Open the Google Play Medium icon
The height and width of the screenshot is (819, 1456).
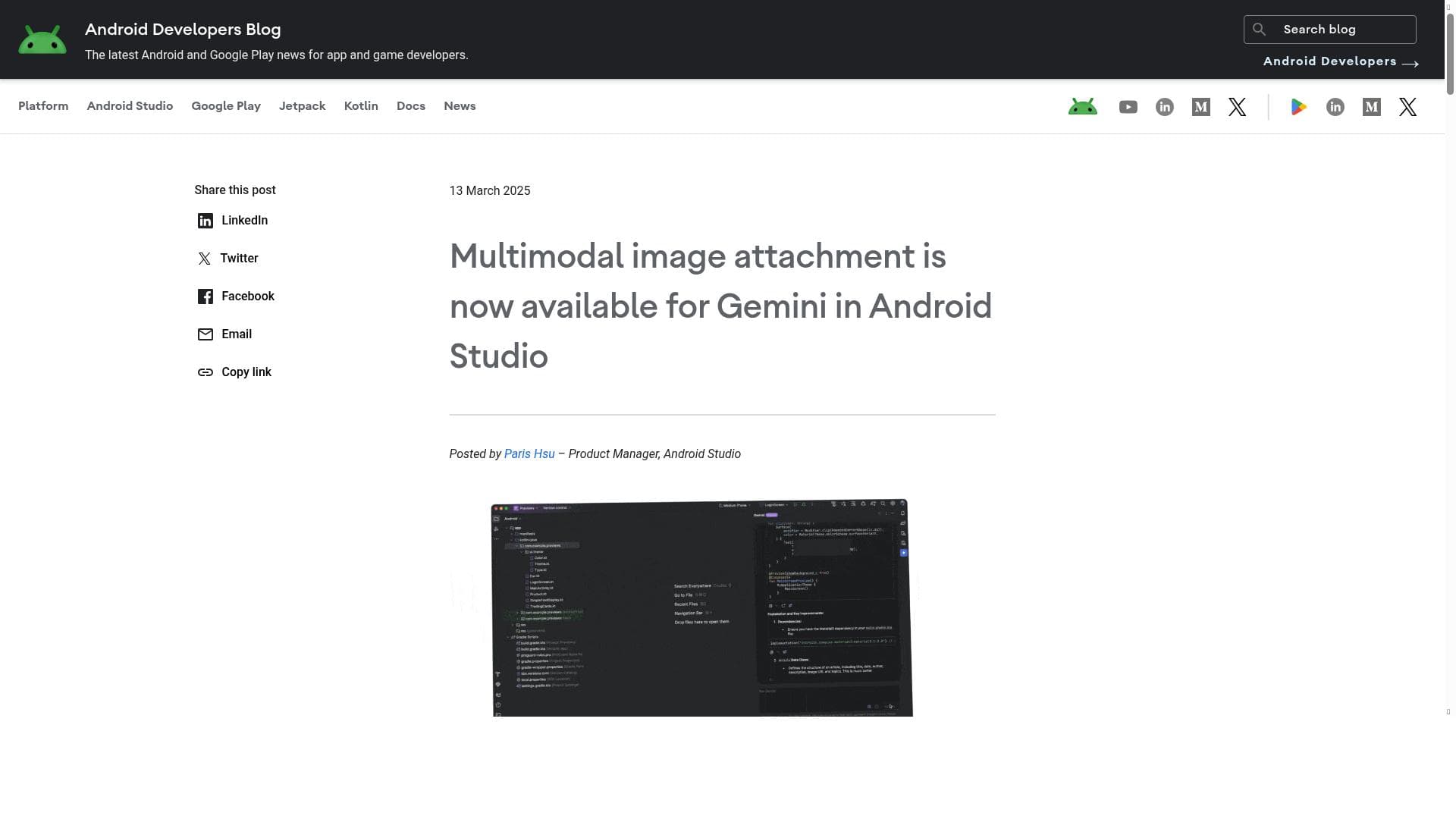(1371, 107)
